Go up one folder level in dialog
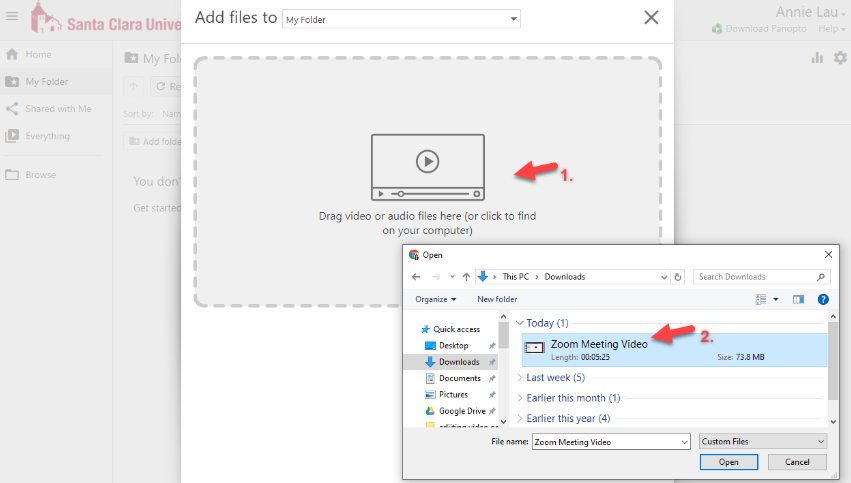 tap(466, 277)
